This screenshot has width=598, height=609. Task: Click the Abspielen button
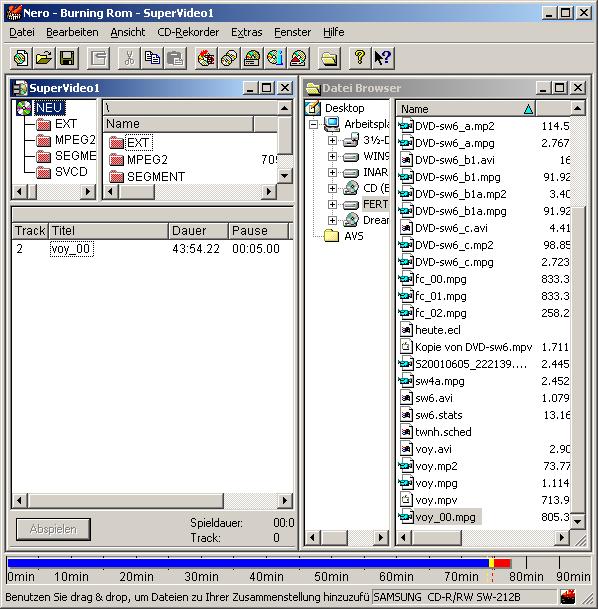[x=53, y=529]
